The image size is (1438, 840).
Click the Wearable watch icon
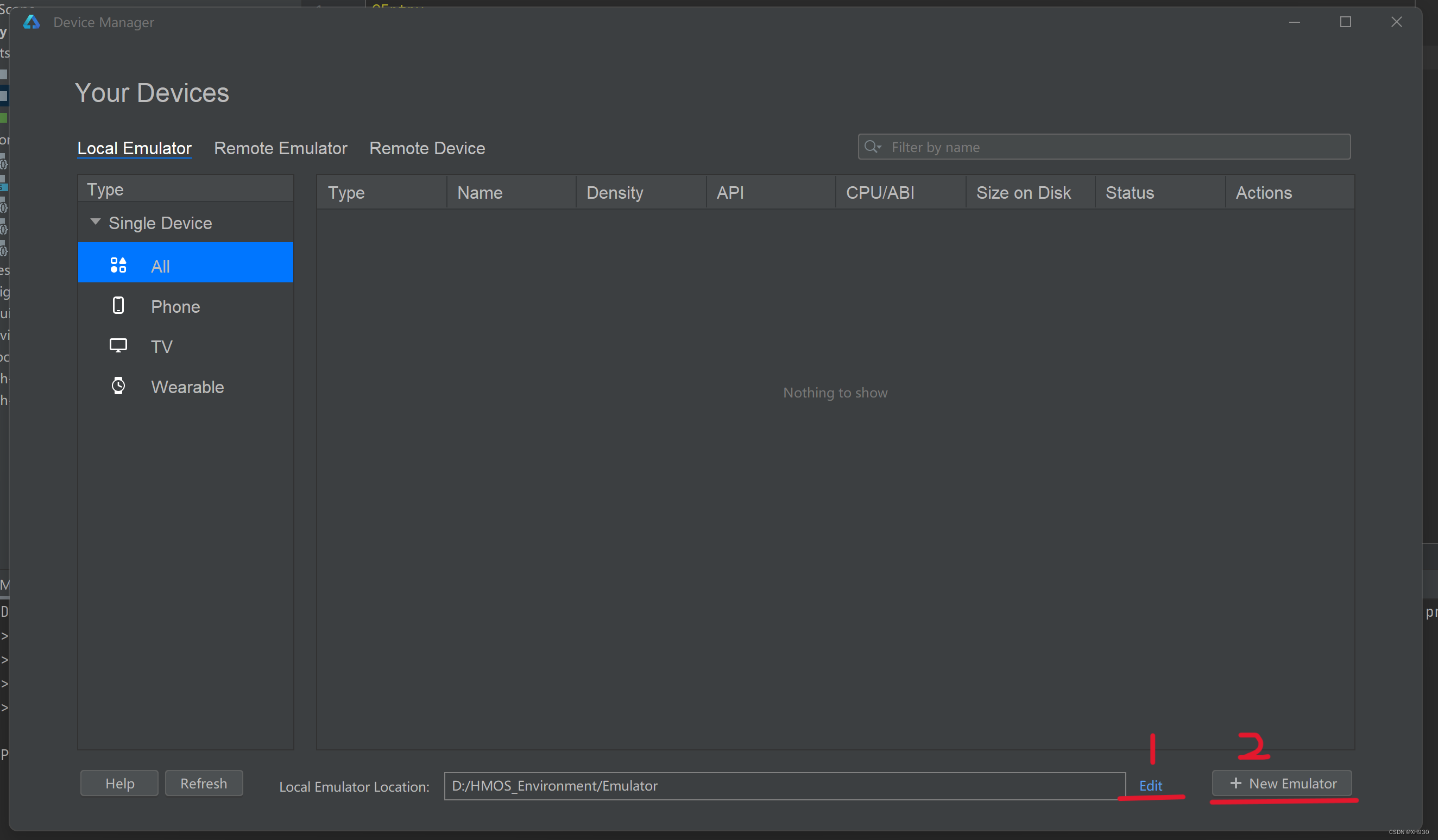point(118,386)
